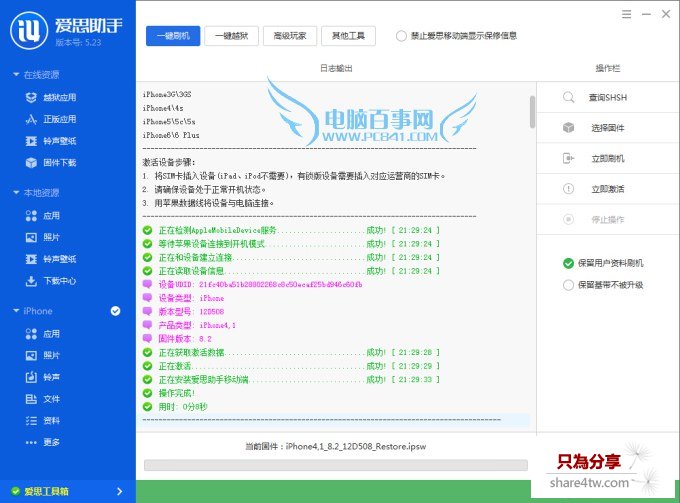Open 文件 under iPhone section
680x503 pixels.
click(43, 399)
